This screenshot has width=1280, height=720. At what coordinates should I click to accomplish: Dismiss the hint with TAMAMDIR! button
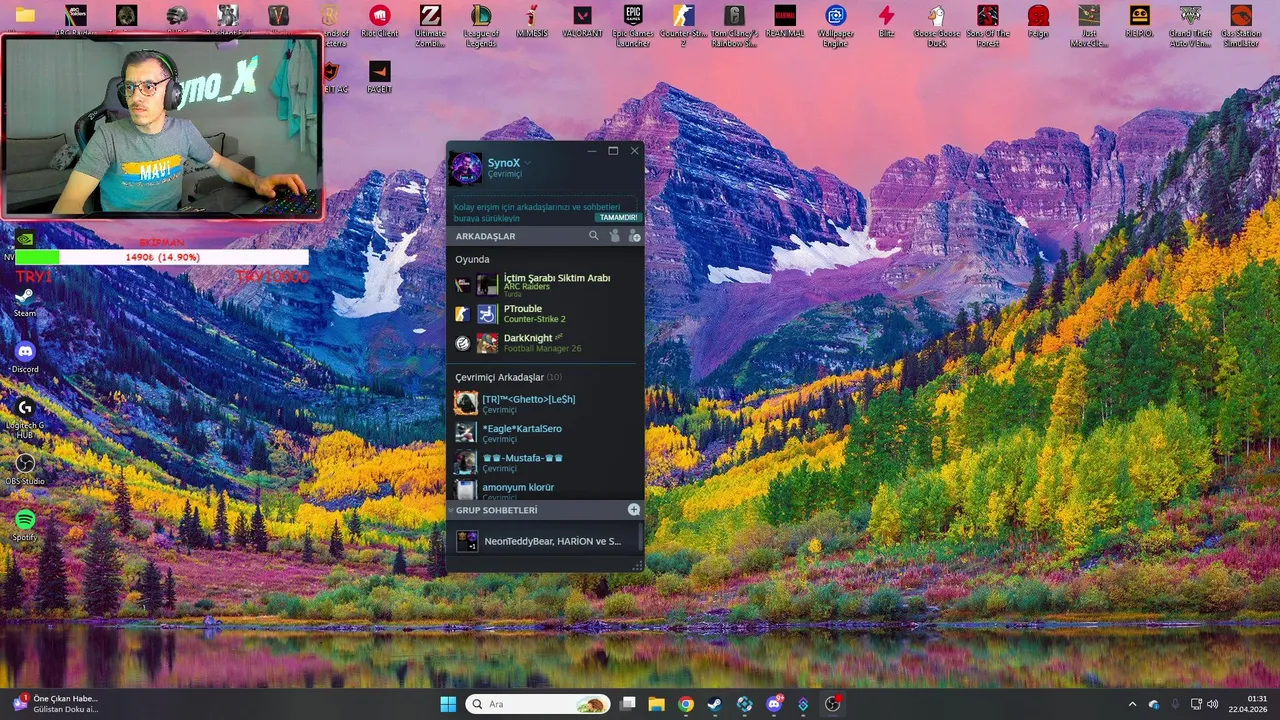[618, 217]
